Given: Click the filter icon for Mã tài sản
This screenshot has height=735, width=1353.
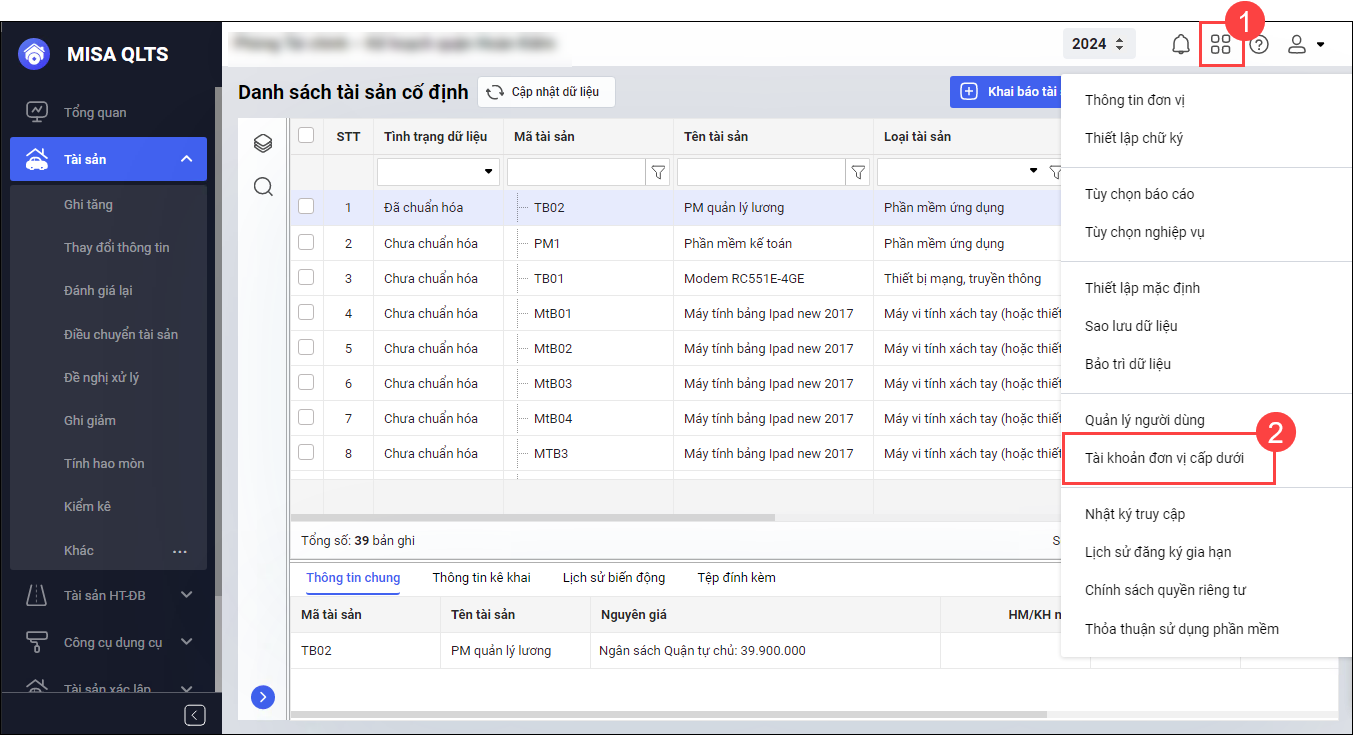Looking at the screenshot, I should click(x=658, y=172).
